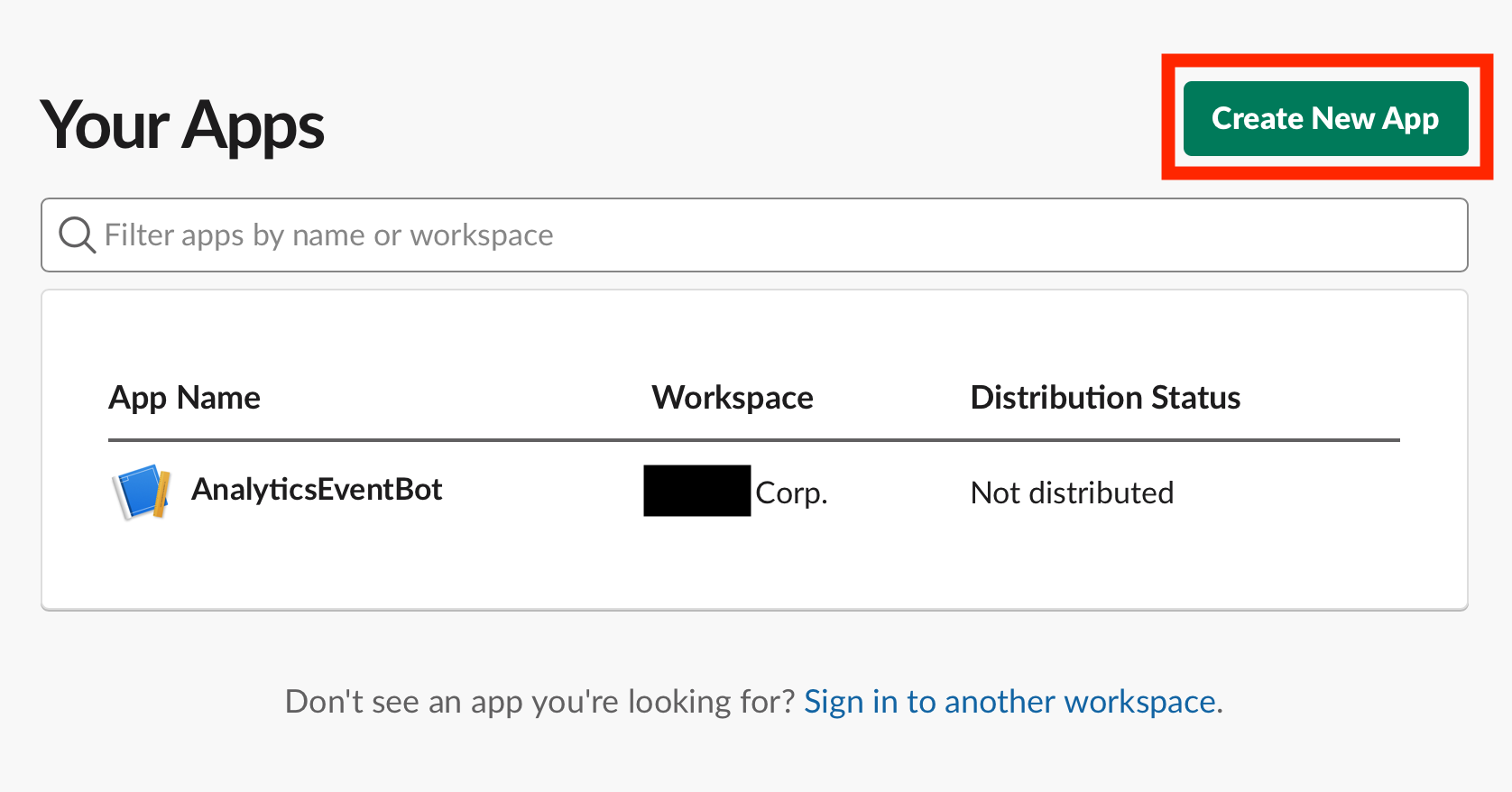
Task: Open the AnalyticsEventBot app entry
Action: click(317, 490)
